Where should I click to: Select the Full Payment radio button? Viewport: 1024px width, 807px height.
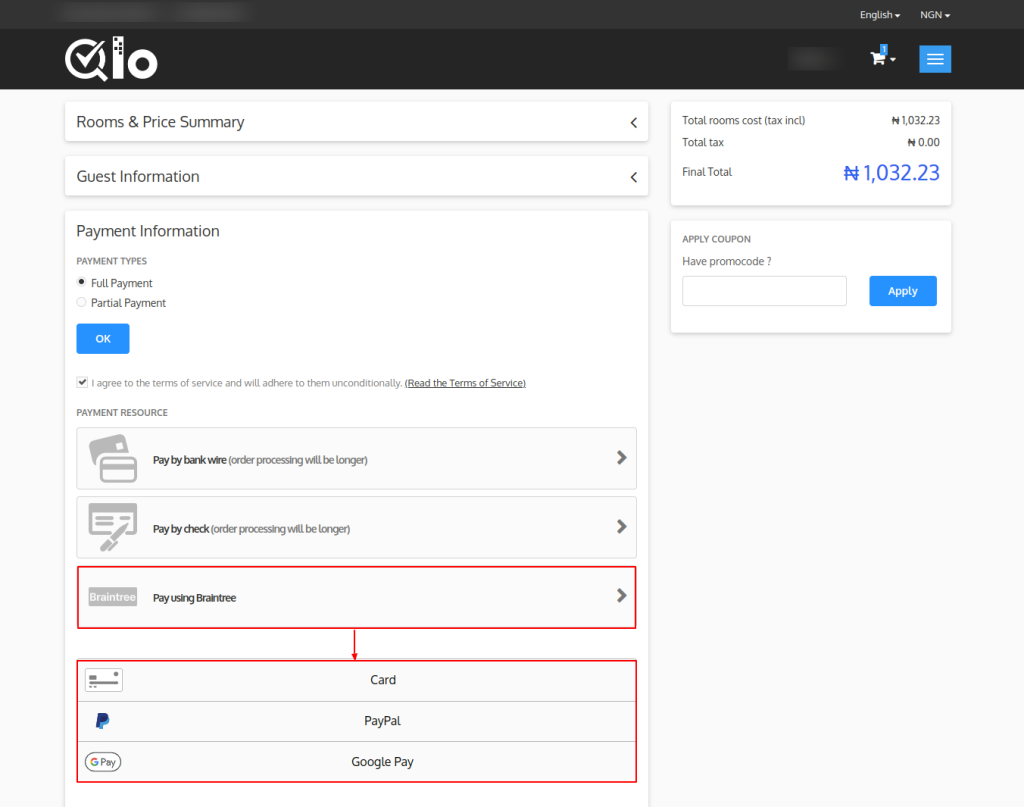[82, 283]
